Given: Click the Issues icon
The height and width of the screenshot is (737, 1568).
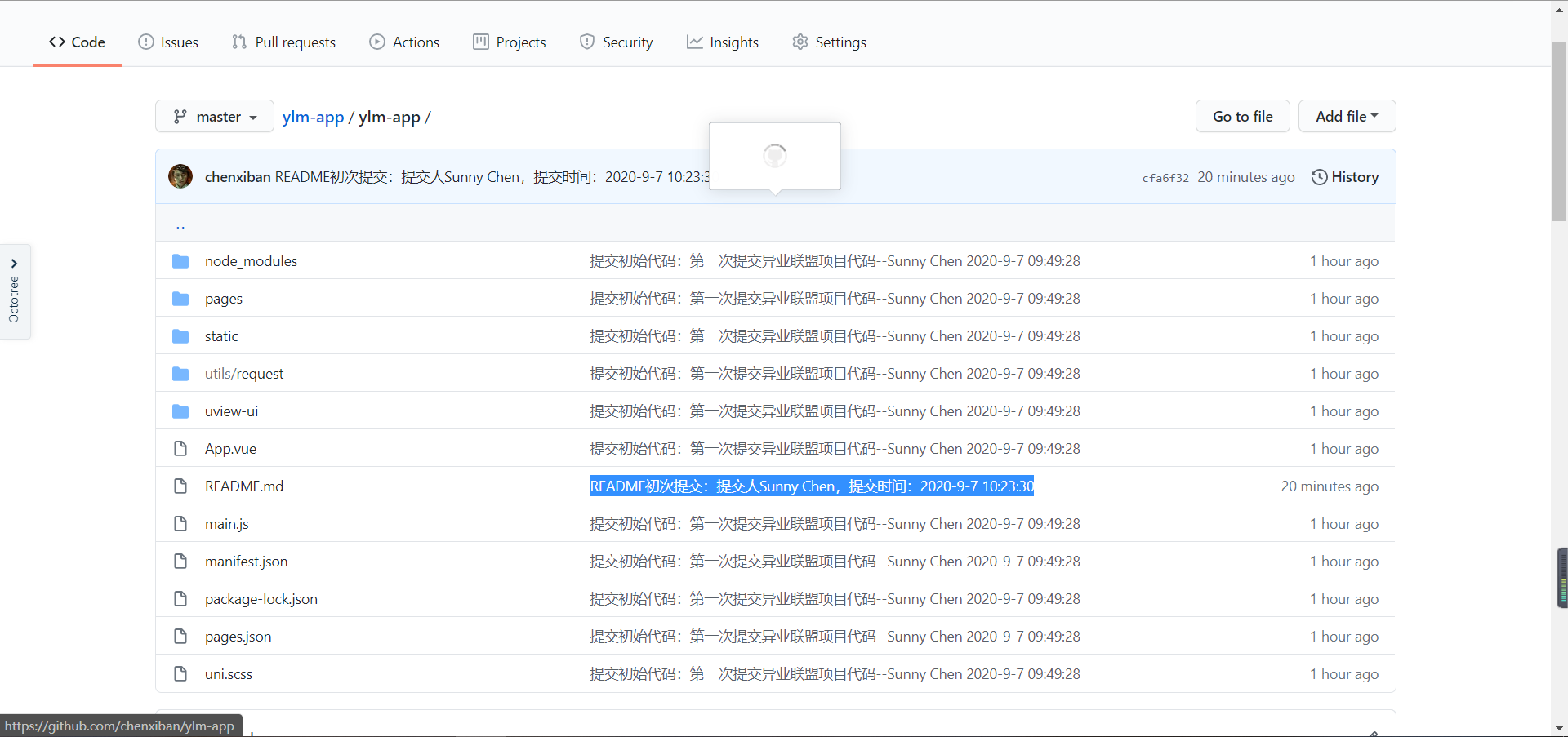Looking at the screenshot, I should 145,42.
